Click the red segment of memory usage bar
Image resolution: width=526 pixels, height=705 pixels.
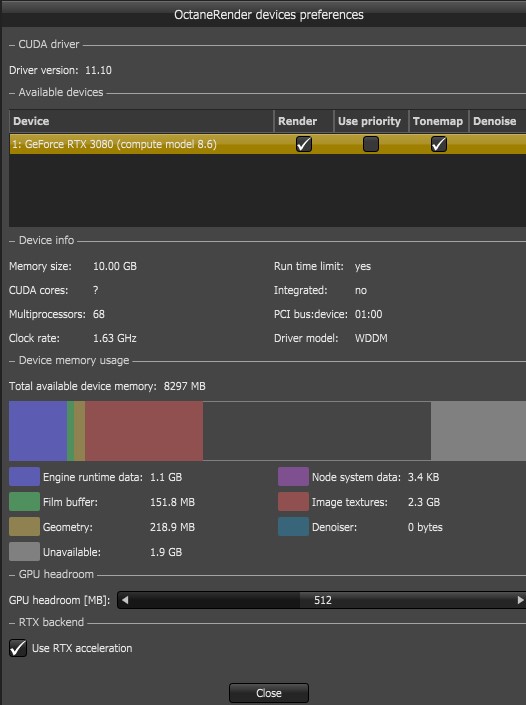pyautogui.click(x=144, y=431)
